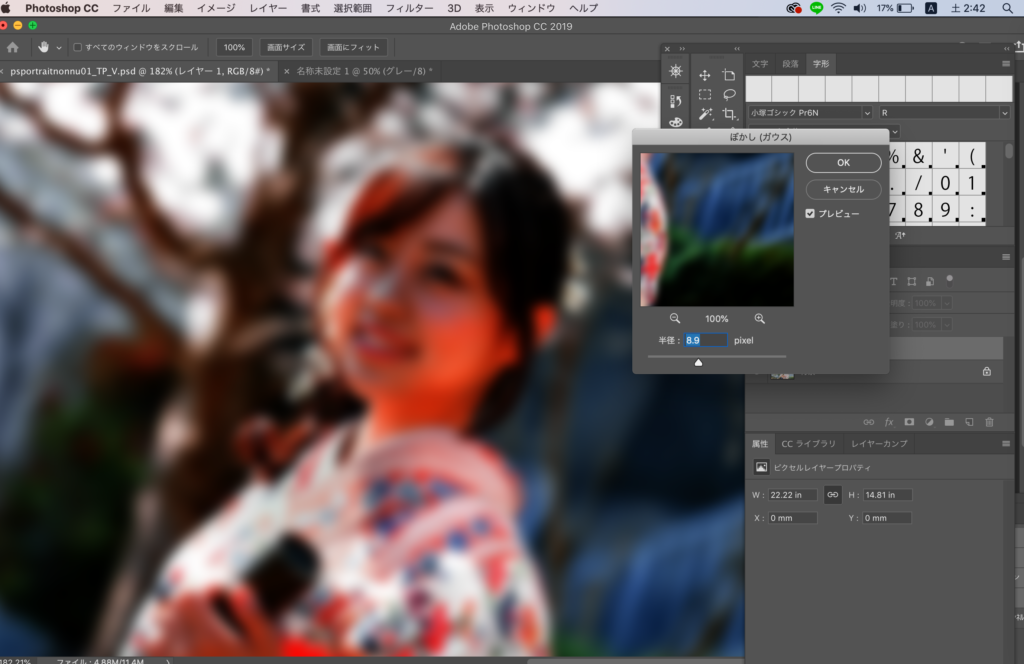Switch to the CC ライブラリ tab
1024x664 pixels.
(x=808, y=444)
